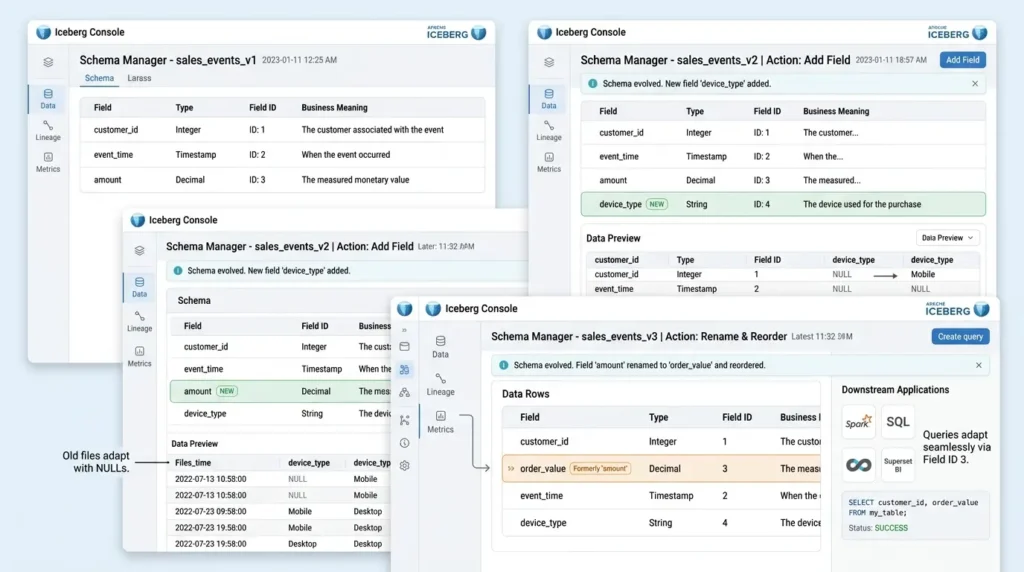The height and width of the screenshot is (572, 1024).
Task: Click the SUCCESS status text
Action: pyautogui.click(x=891, y=528)
